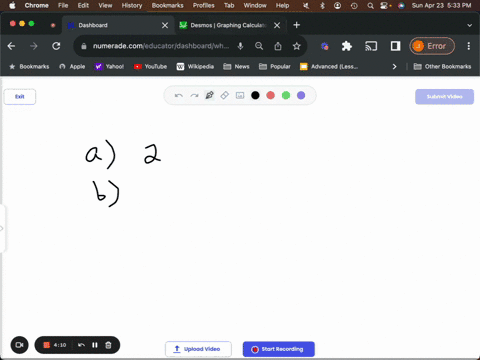Close the Dashboard tab
480x360 pixels.
[165, 25]
